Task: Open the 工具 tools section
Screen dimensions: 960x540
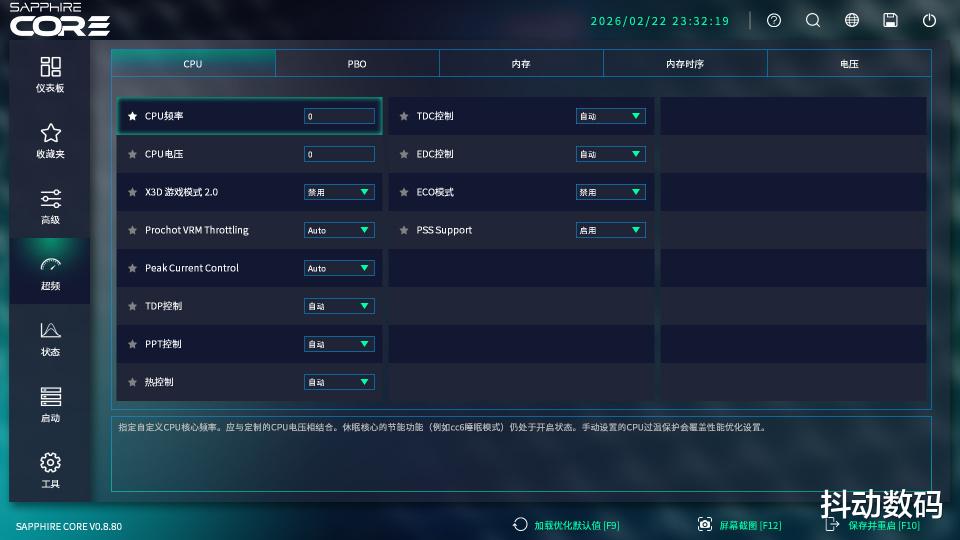Action: pos(50,470)
